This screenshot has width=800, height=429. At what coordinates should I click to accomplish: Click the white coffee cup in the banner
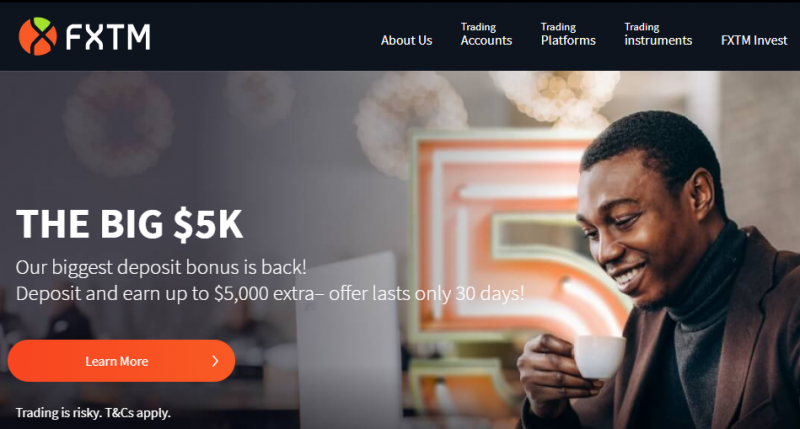pos(598,357)
